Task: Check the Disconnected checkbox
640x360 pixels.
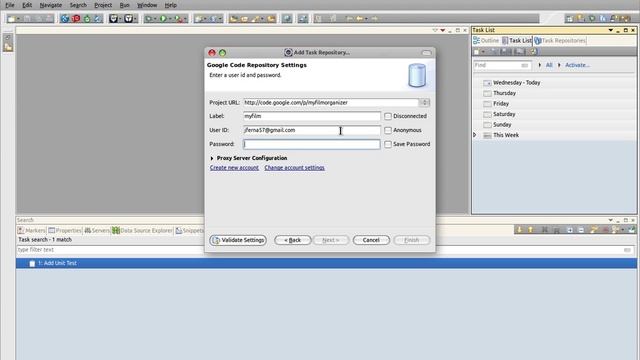Action: click(x=388, y=116)
